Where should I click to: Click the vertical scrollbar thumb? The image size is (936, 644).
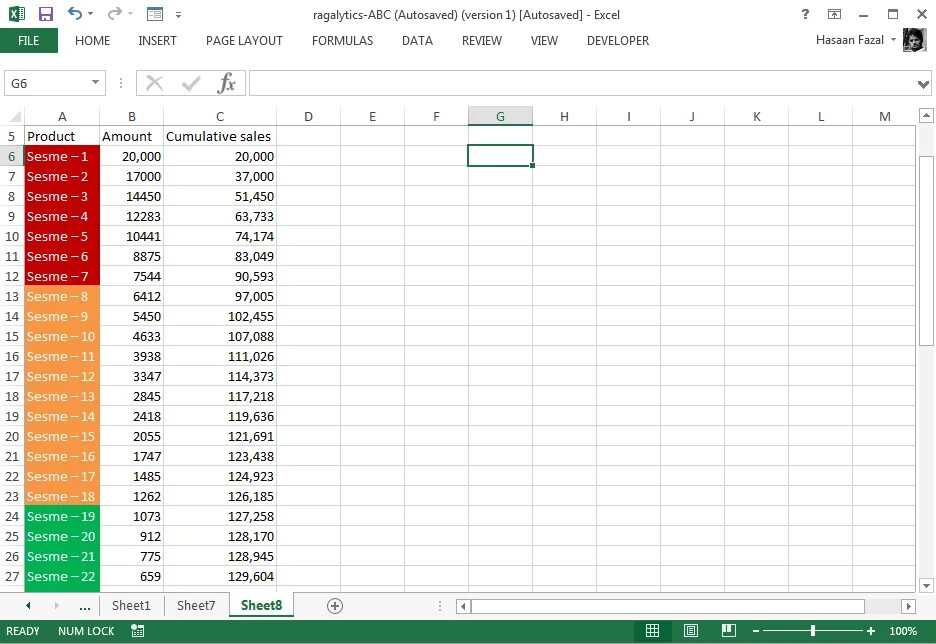pyautogui.click(x=926, y=251)
